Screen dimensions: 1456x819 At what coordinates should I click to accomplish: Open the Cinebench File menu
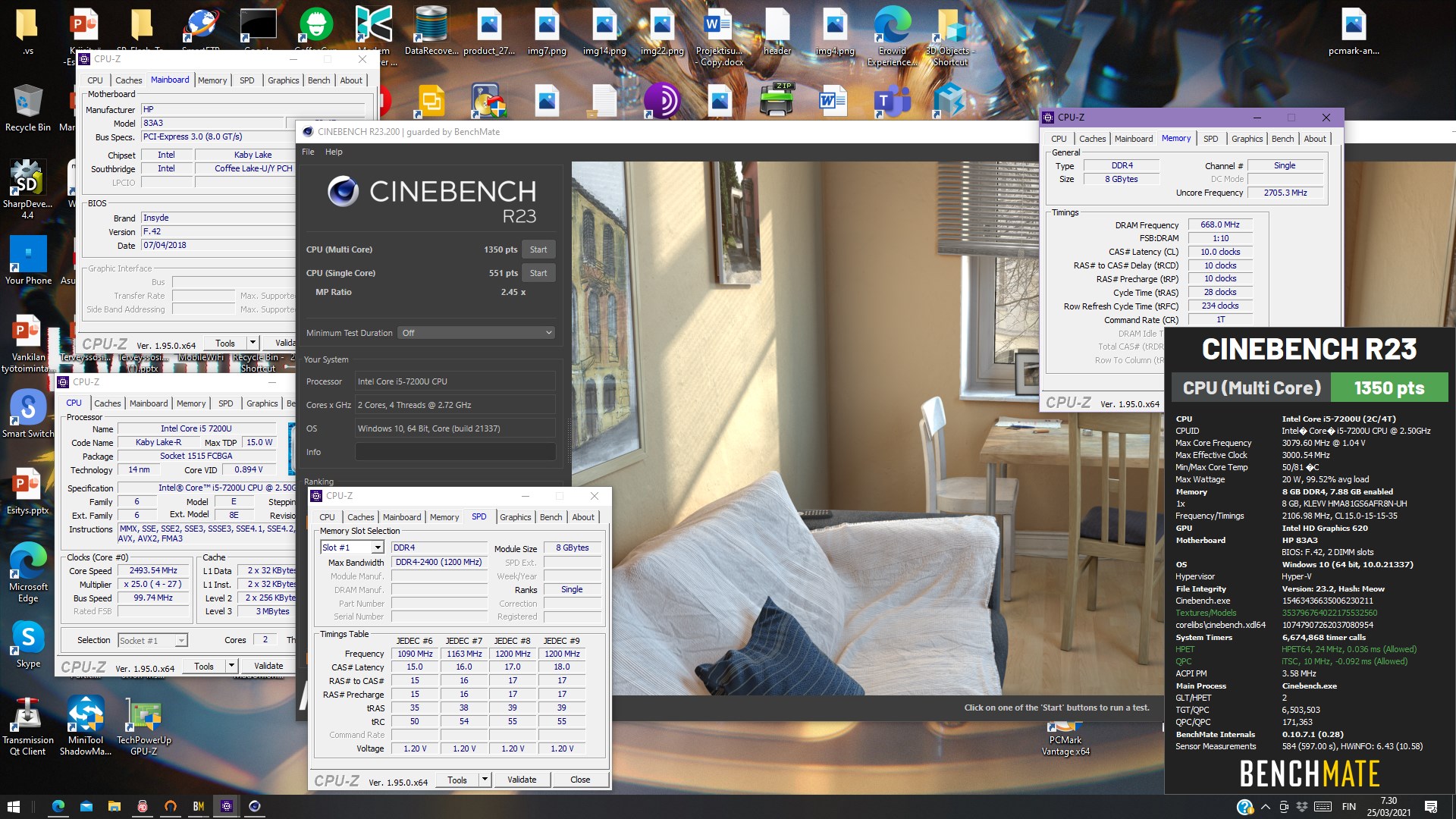tap(308, 152)
